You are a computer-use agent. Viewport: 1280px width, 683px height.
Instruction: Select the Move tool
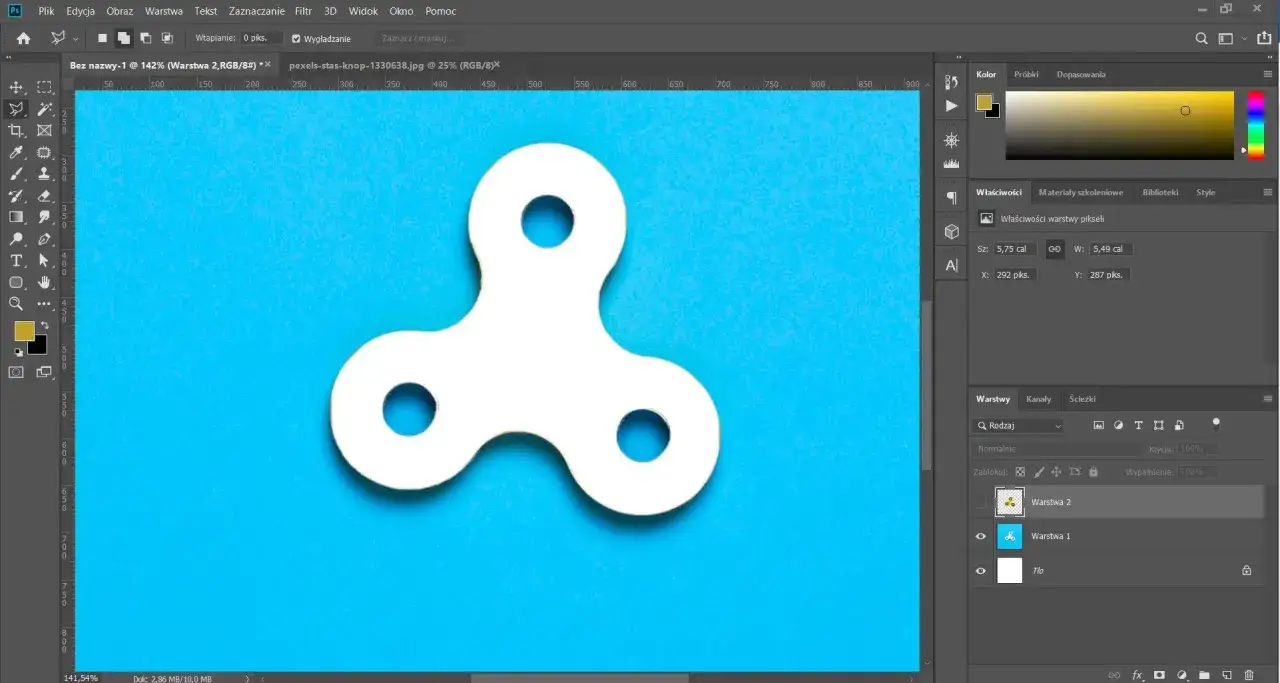(x=16, y=88)
